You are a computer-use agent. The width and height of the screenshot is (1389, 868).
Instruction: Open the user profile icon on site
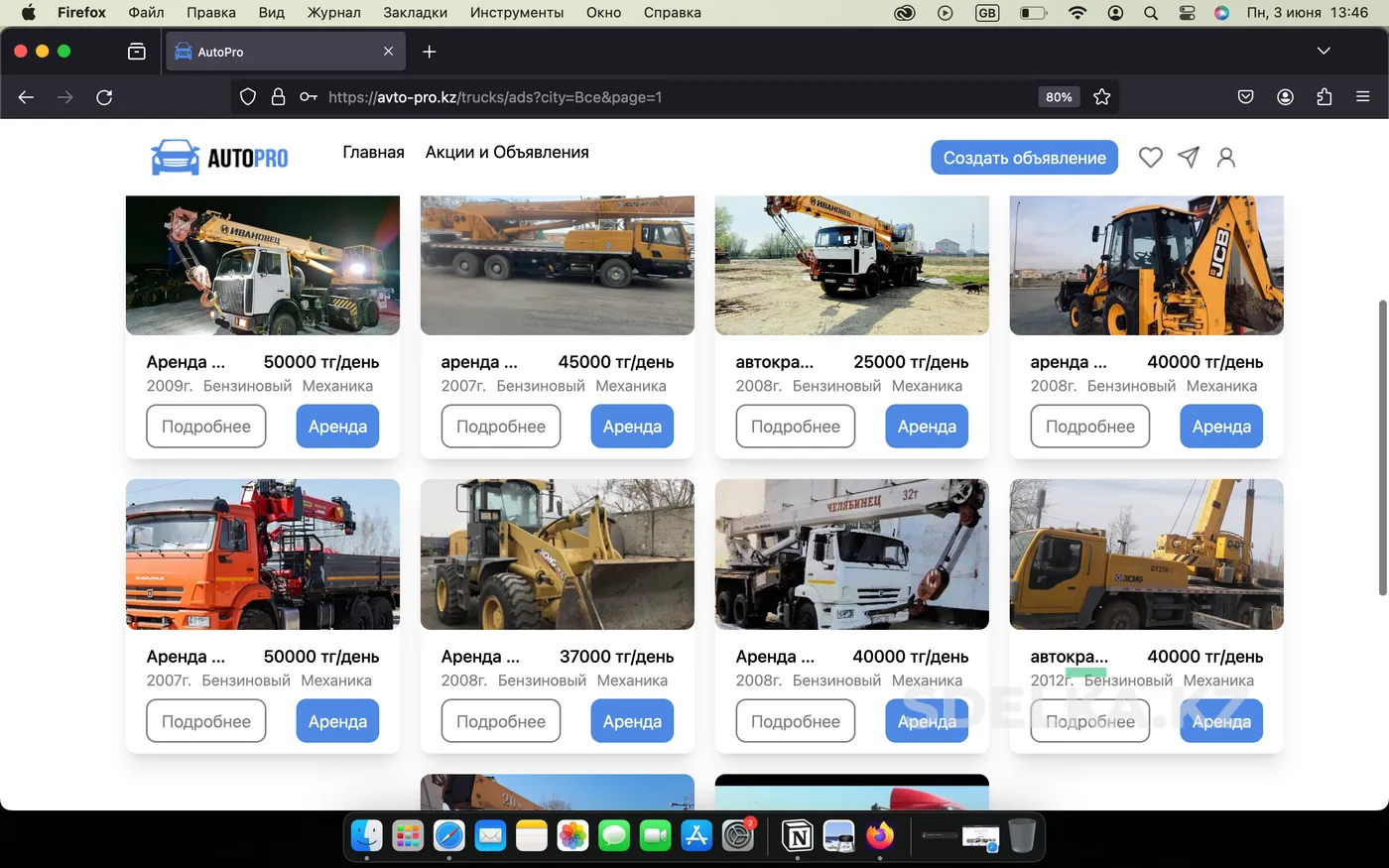pyautogui.click(x=1226, y=157)
